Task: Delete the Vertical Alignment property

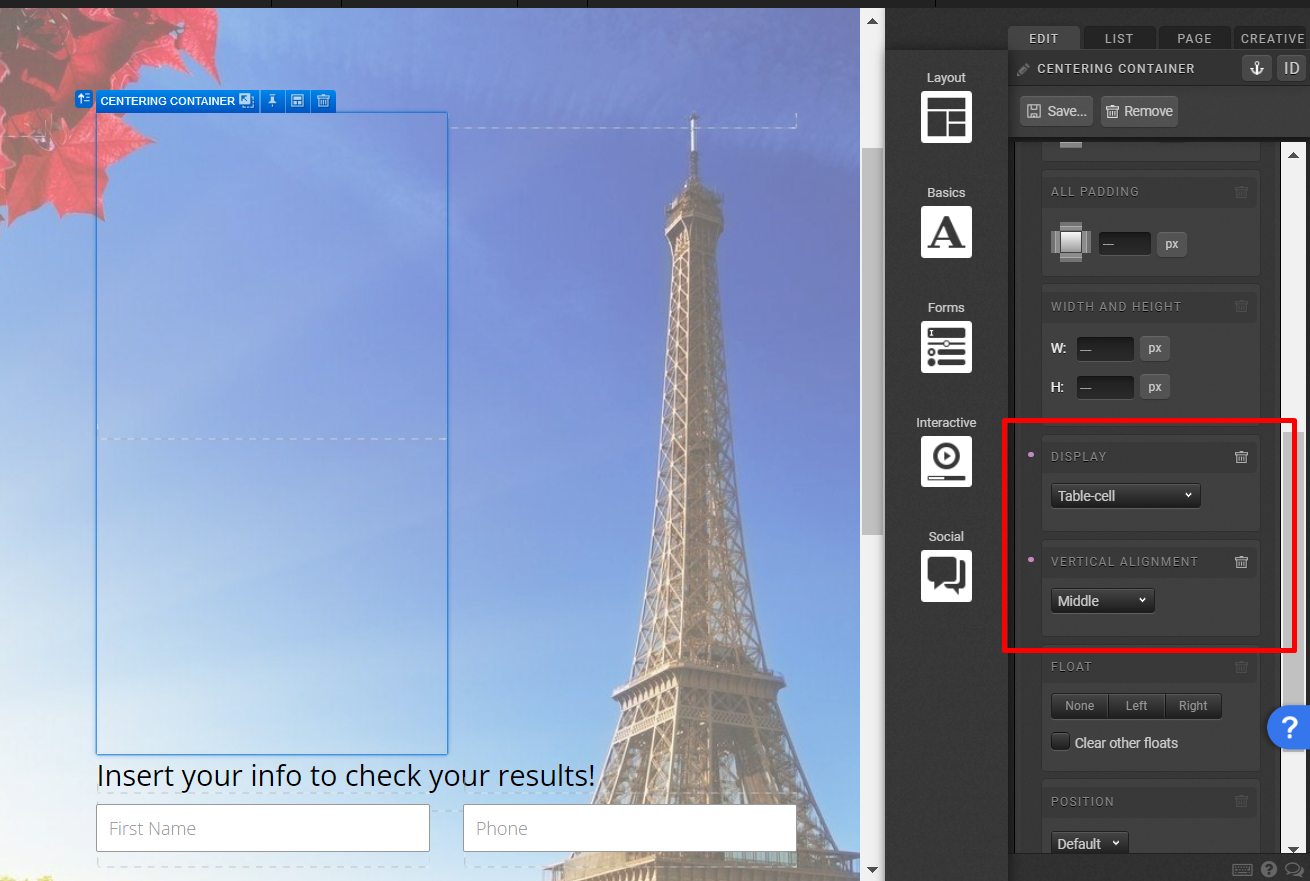Action: click(x=1241, y=562)
